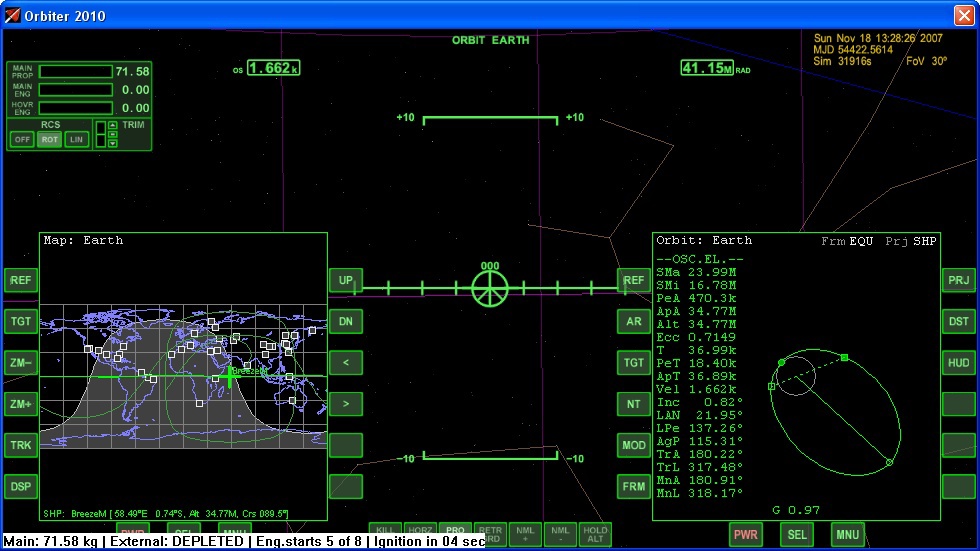Switch display mode with MOD button
The width and height of the screenshot is (980, 551).
[x=634, y=445]
